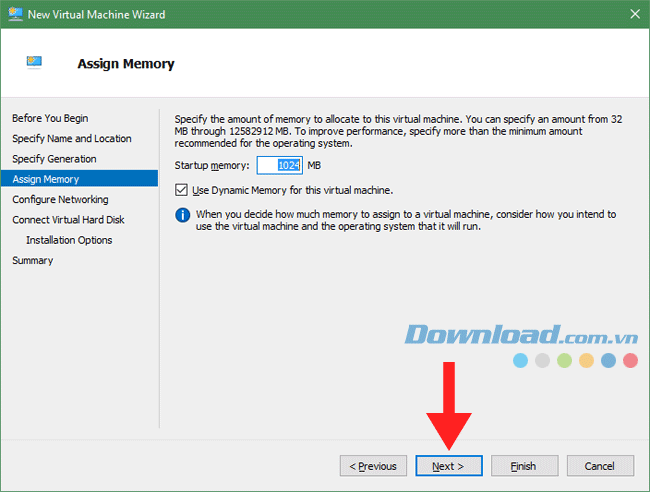650x492 pixels.
Task: Click the New Virtual Machine Wizard title bar
Action: pos(300,15)
